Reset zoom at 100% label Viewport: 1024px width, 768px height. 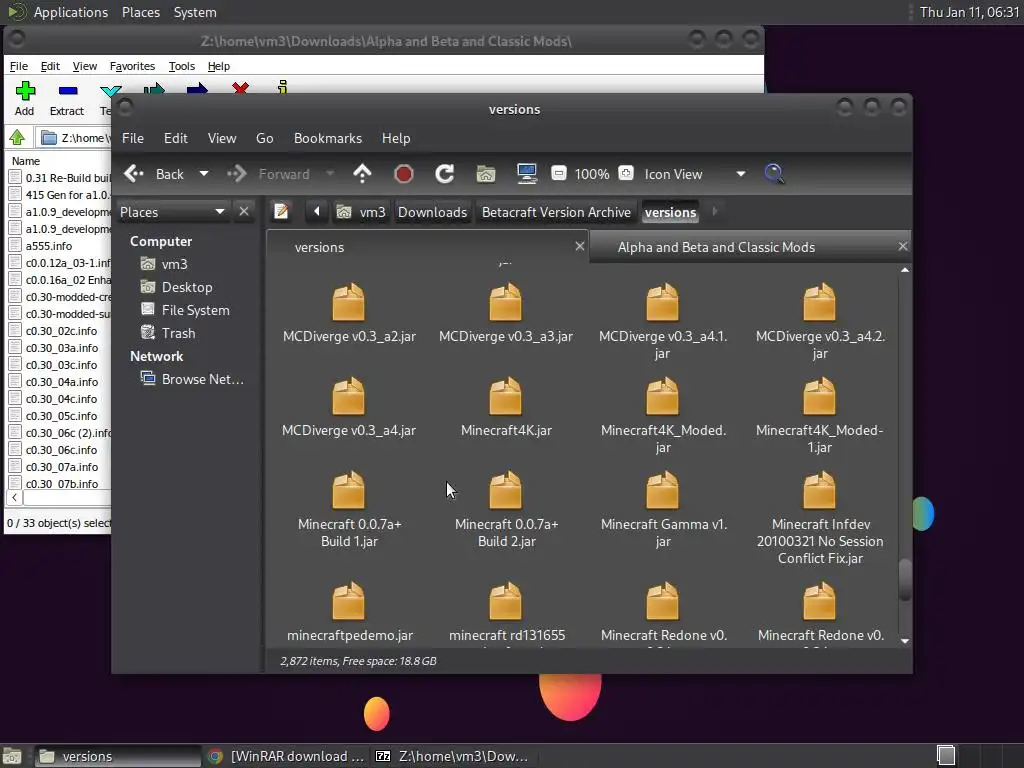coord(592,174)
